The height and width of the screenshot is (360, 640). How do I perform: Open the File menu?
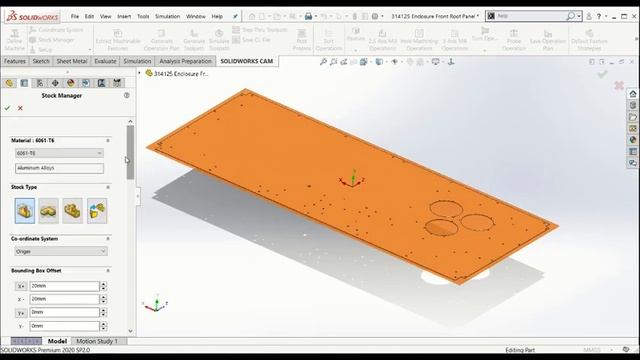click(75, 16)
